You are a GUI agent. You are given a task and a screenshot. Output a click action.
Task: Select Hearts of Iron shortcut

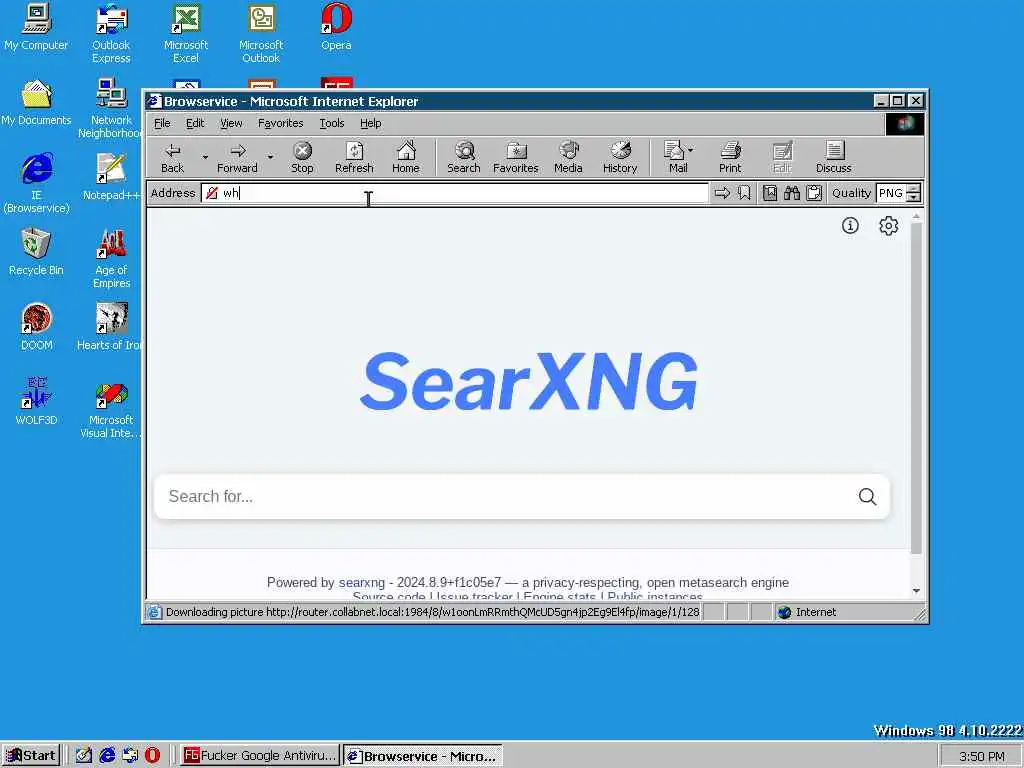(110, 328)
